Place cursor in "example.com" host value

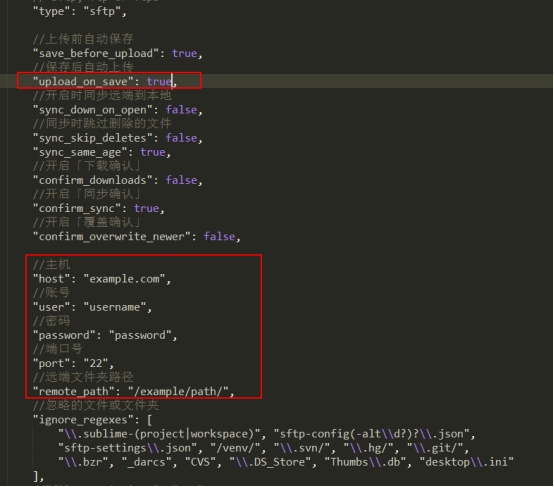pos(124,279)
